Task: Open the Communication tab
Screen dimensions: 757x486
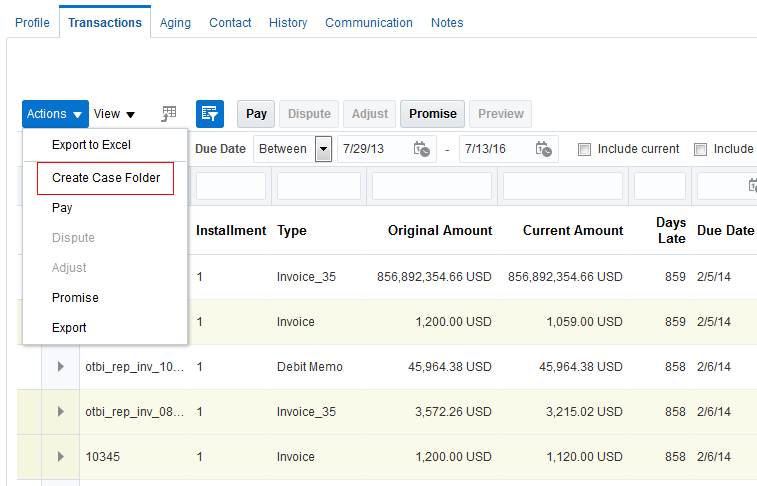Action: point(368,22)
